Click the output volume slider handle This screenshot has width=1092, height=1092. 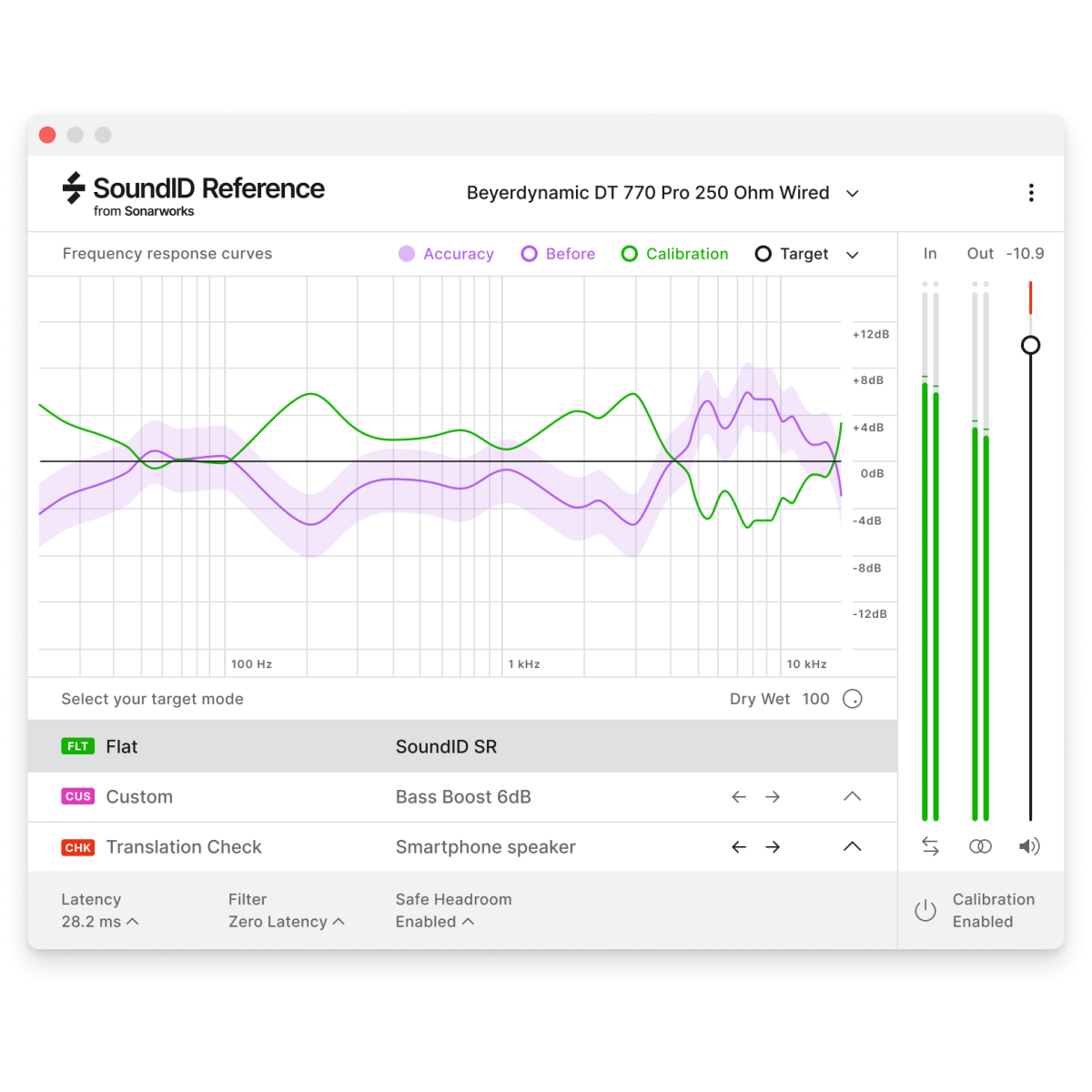pos(1030,346)
